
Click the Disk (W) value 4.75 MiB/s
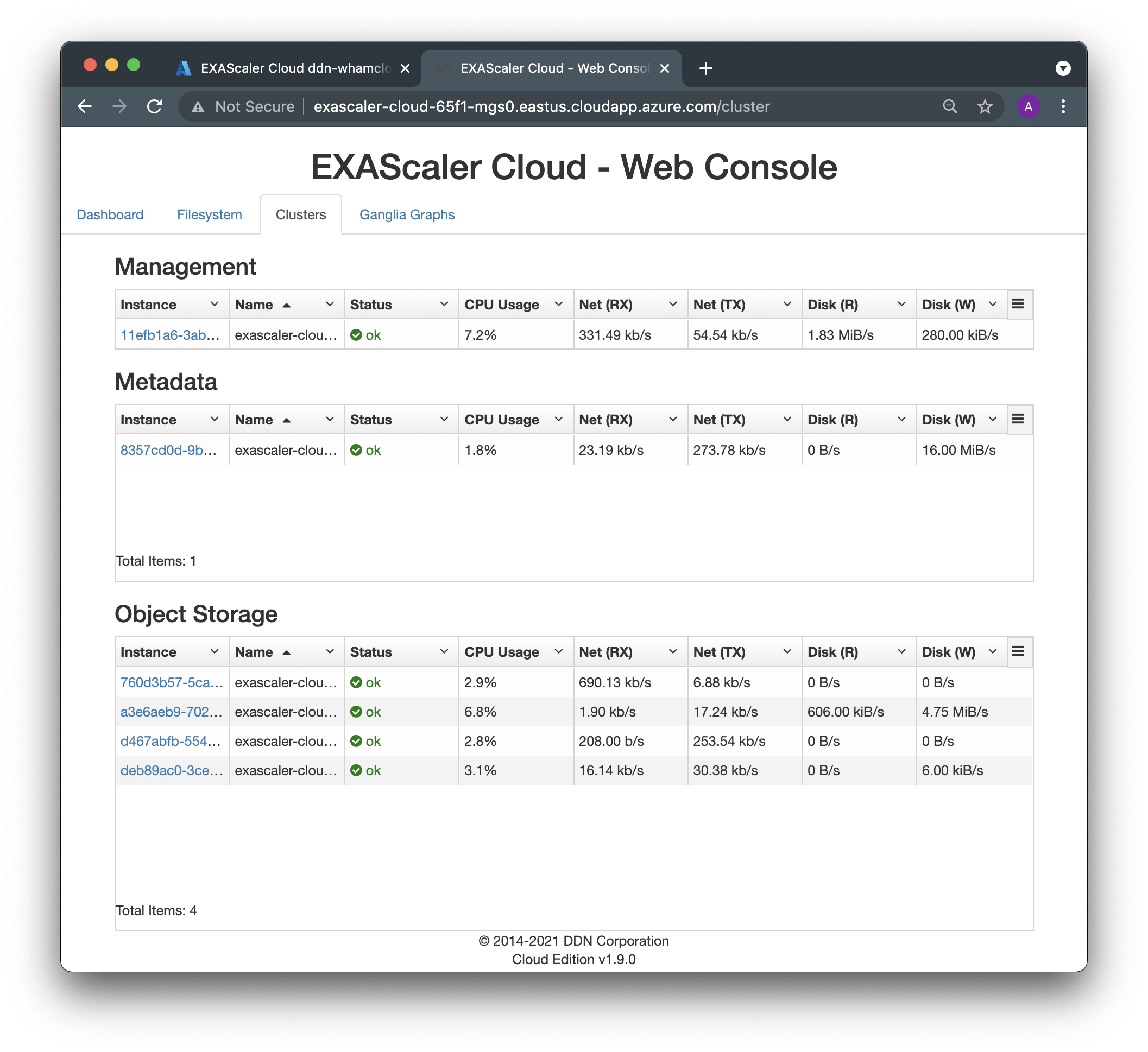tap(954, 712)
